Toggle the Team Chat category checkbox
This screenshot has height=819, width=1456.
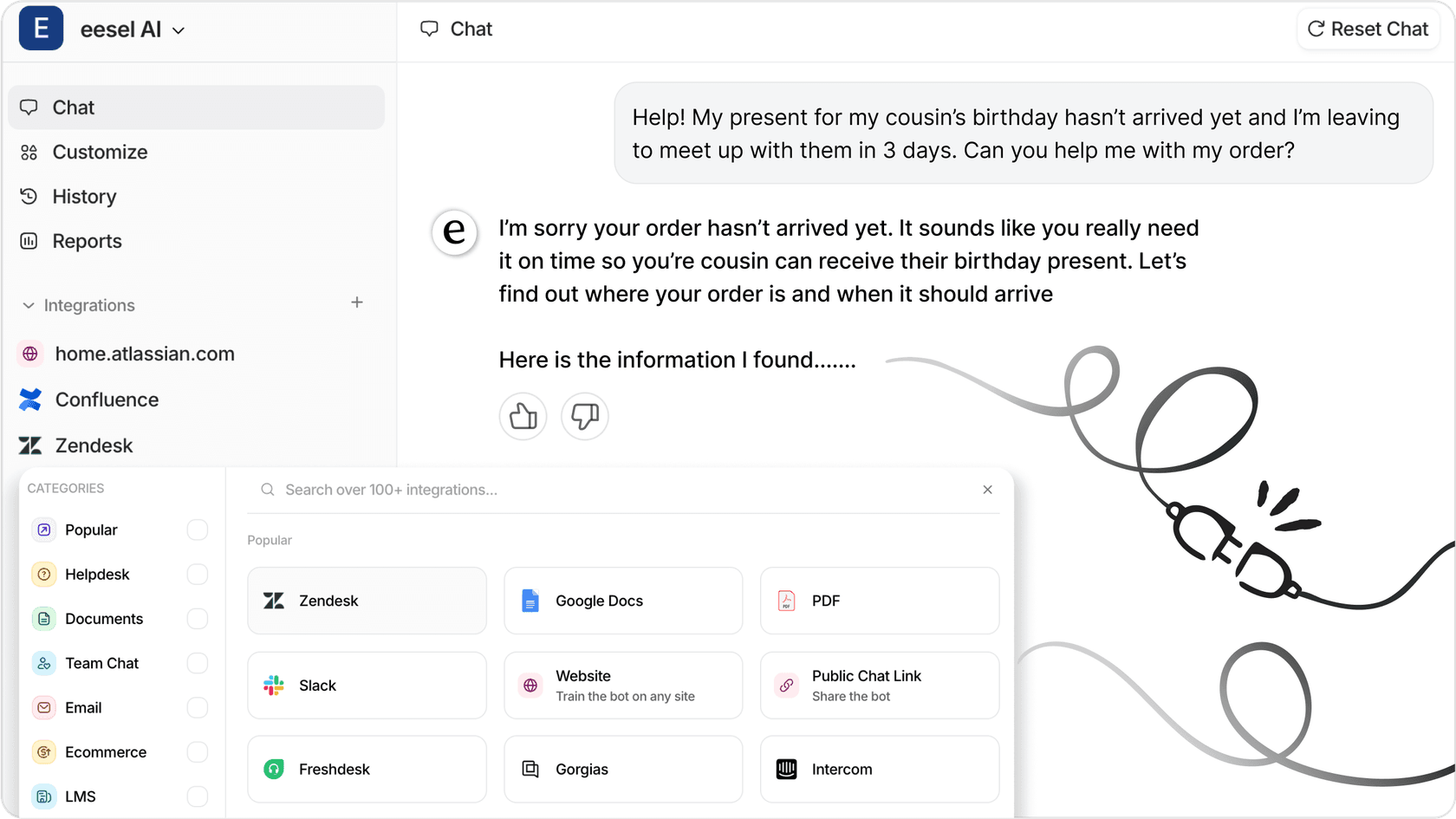pos(198,663)
